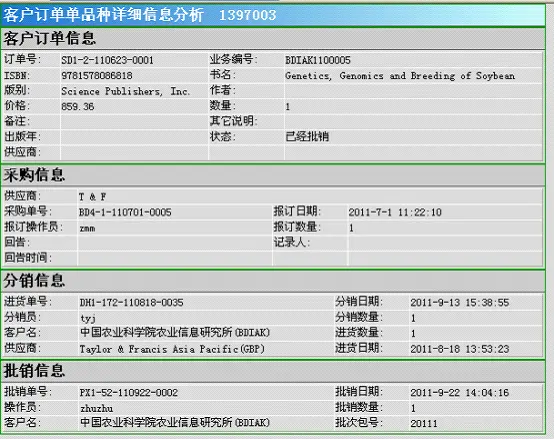Viewport: 554px width, 439px height.
Task: Click the business code BDIAK1100005
Action: tap(318, 60)
